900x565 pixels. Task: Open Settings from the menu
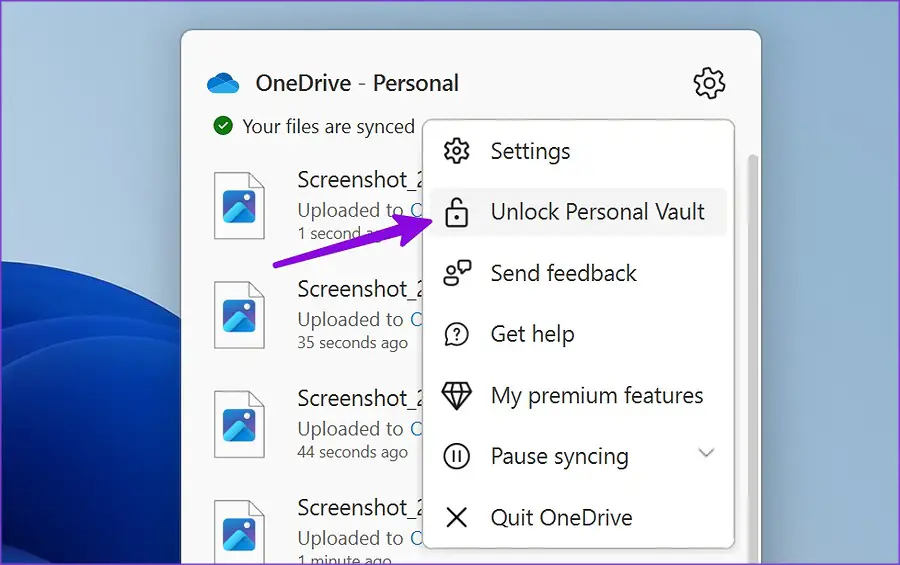click(x=530, y=151)
